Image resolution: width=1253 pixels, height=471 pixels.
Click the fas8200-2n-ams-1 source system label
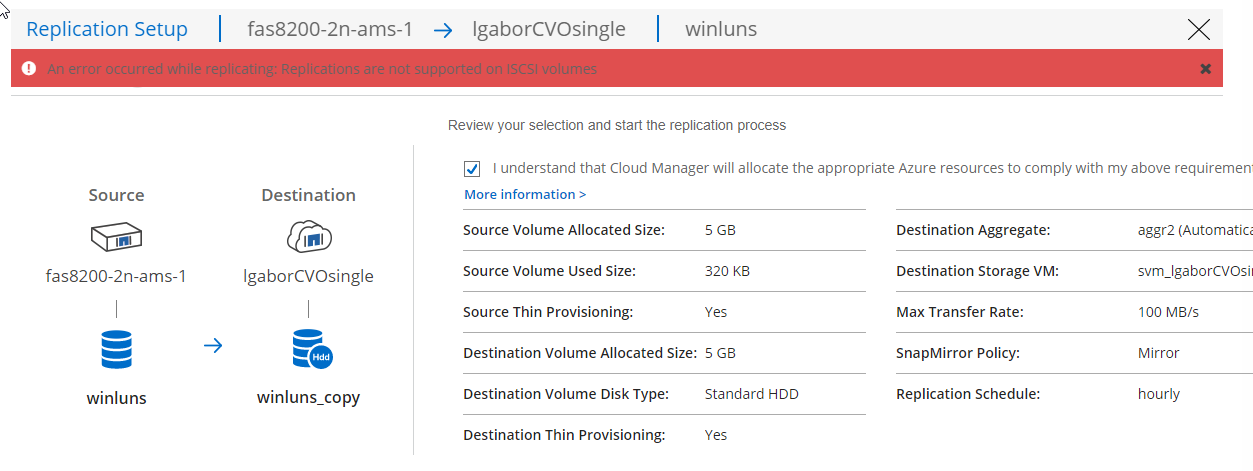(x=116, y=276)
